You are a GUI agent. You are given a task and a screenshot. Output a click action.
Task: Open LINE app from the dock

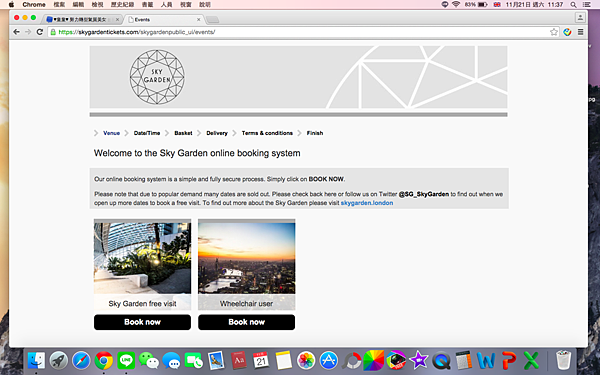click(x=126, y=360)
